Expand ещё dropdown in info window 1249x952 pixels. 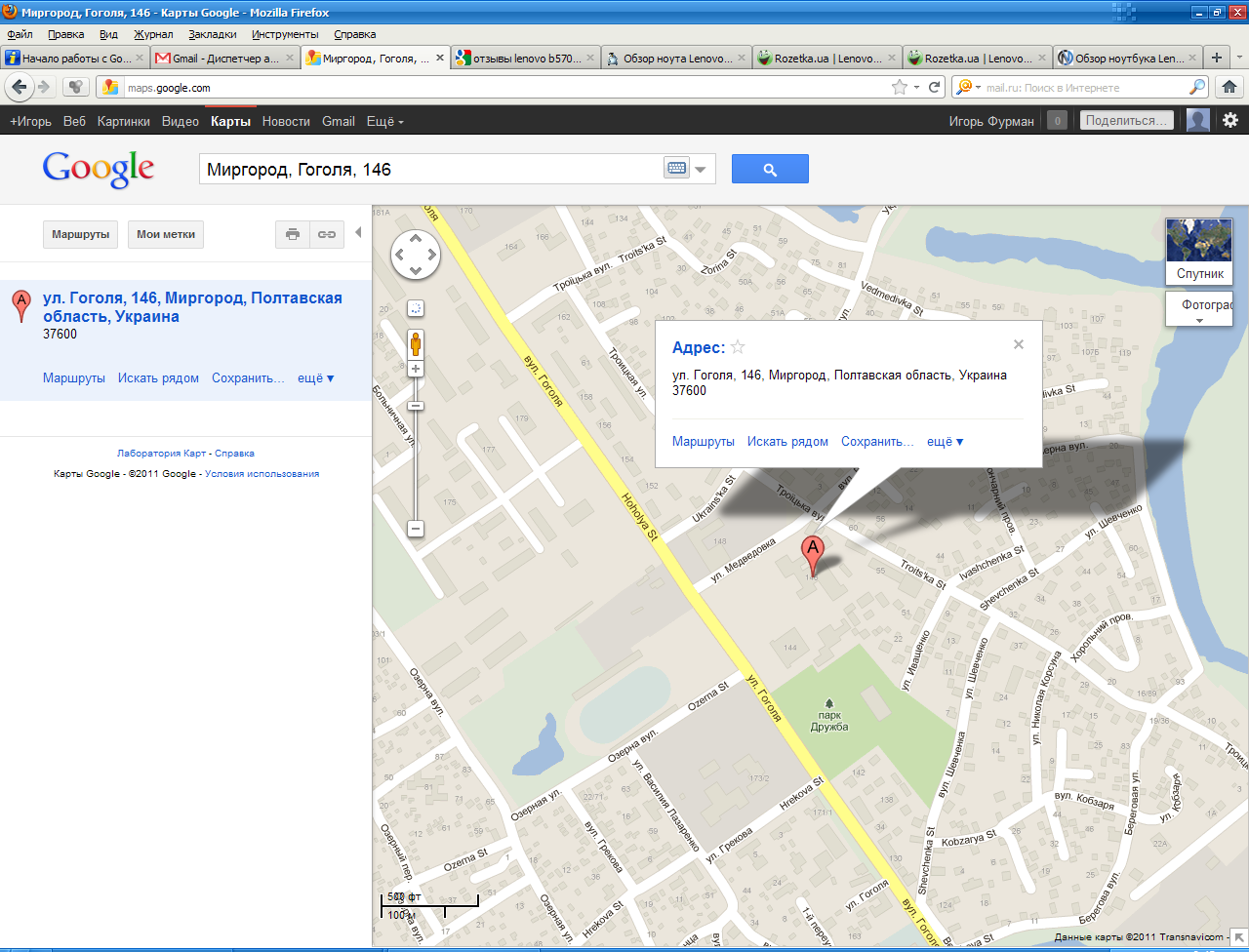click(946, 442)
